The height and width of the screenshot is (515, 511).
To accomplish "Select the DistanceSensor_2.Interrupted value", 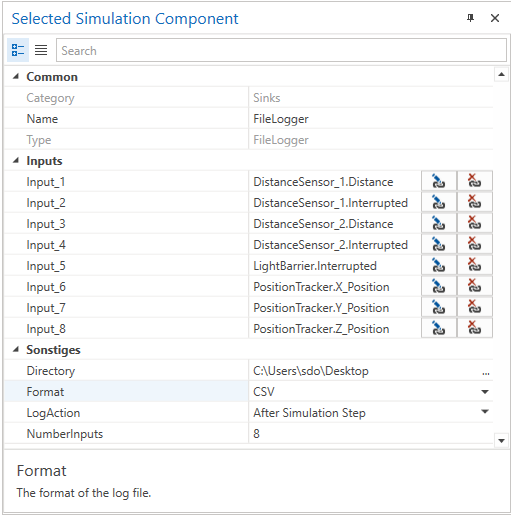I will [330, 245].
